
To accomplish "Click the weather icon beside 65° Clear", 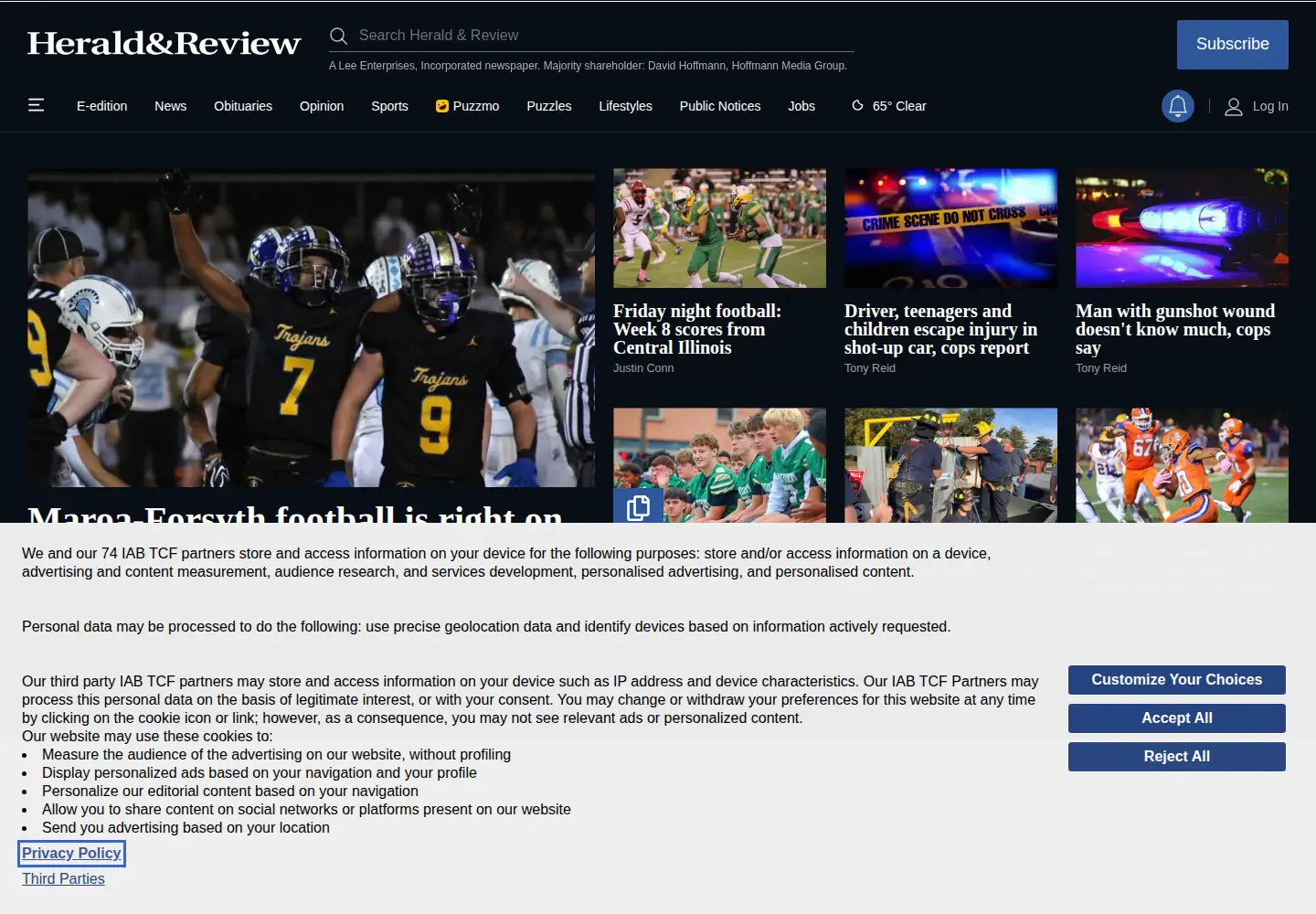I will click(x=857, y=106).
